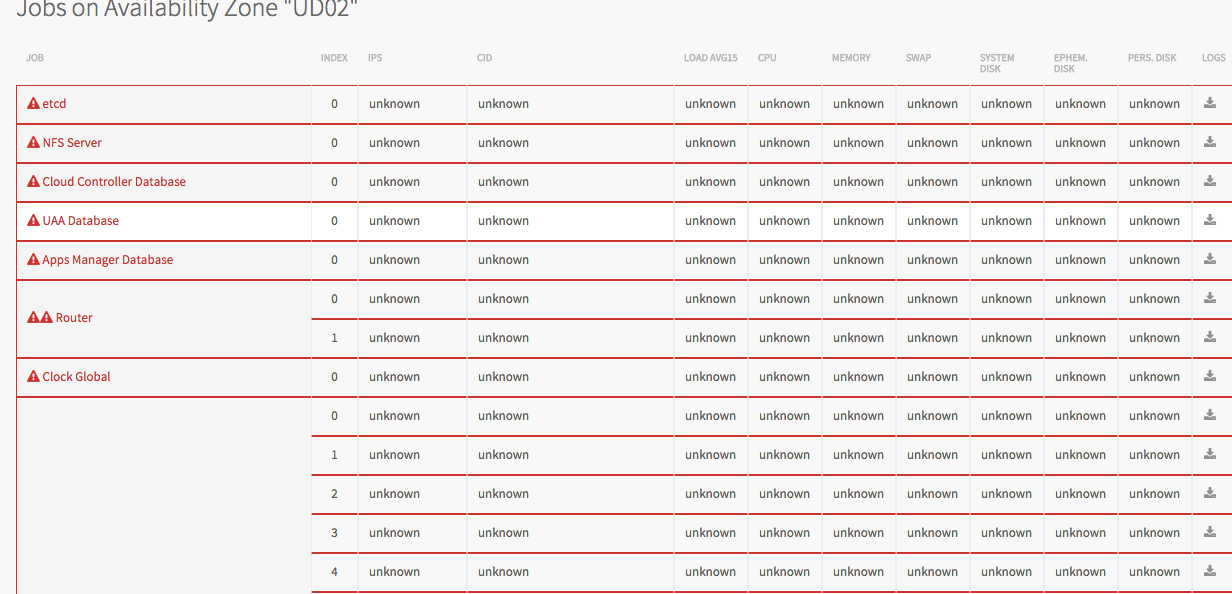Download logs for Router index 1
This screenshot has height=594, width=1232.
(x=1209, y=336)
